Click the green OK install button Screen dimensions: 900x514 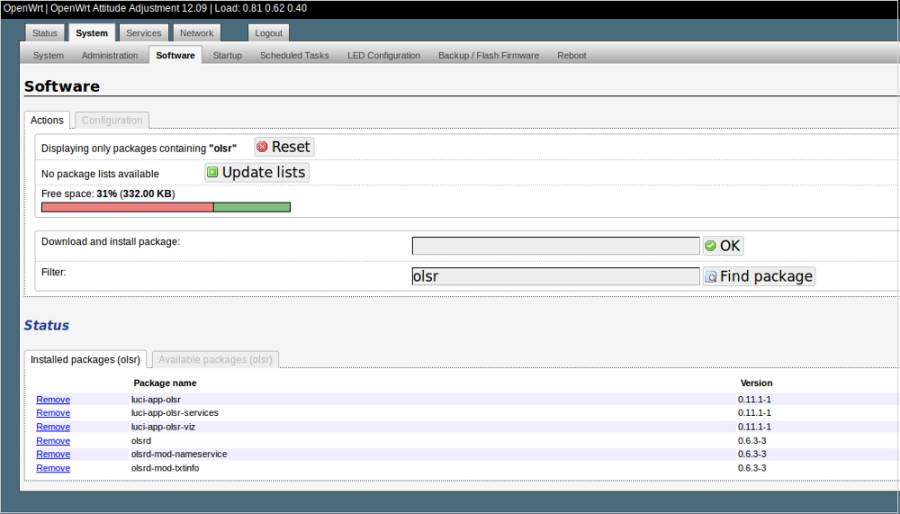click(x=723, y=246)
